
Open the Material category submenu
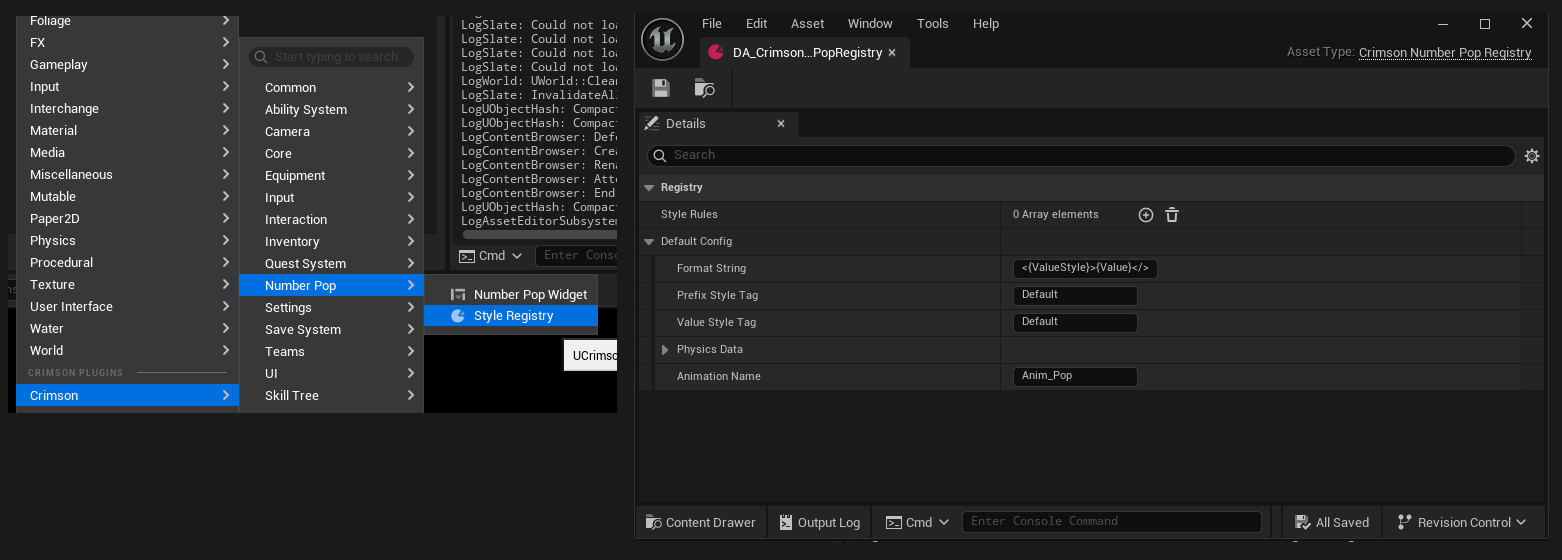(127, 131)
